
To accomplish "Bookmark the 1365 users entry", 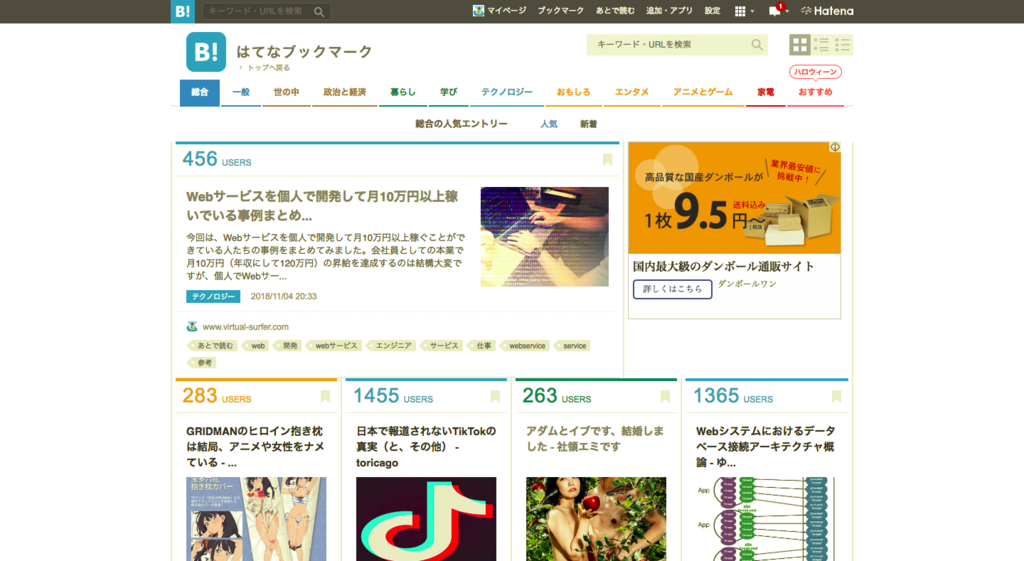I will (836, 396).
